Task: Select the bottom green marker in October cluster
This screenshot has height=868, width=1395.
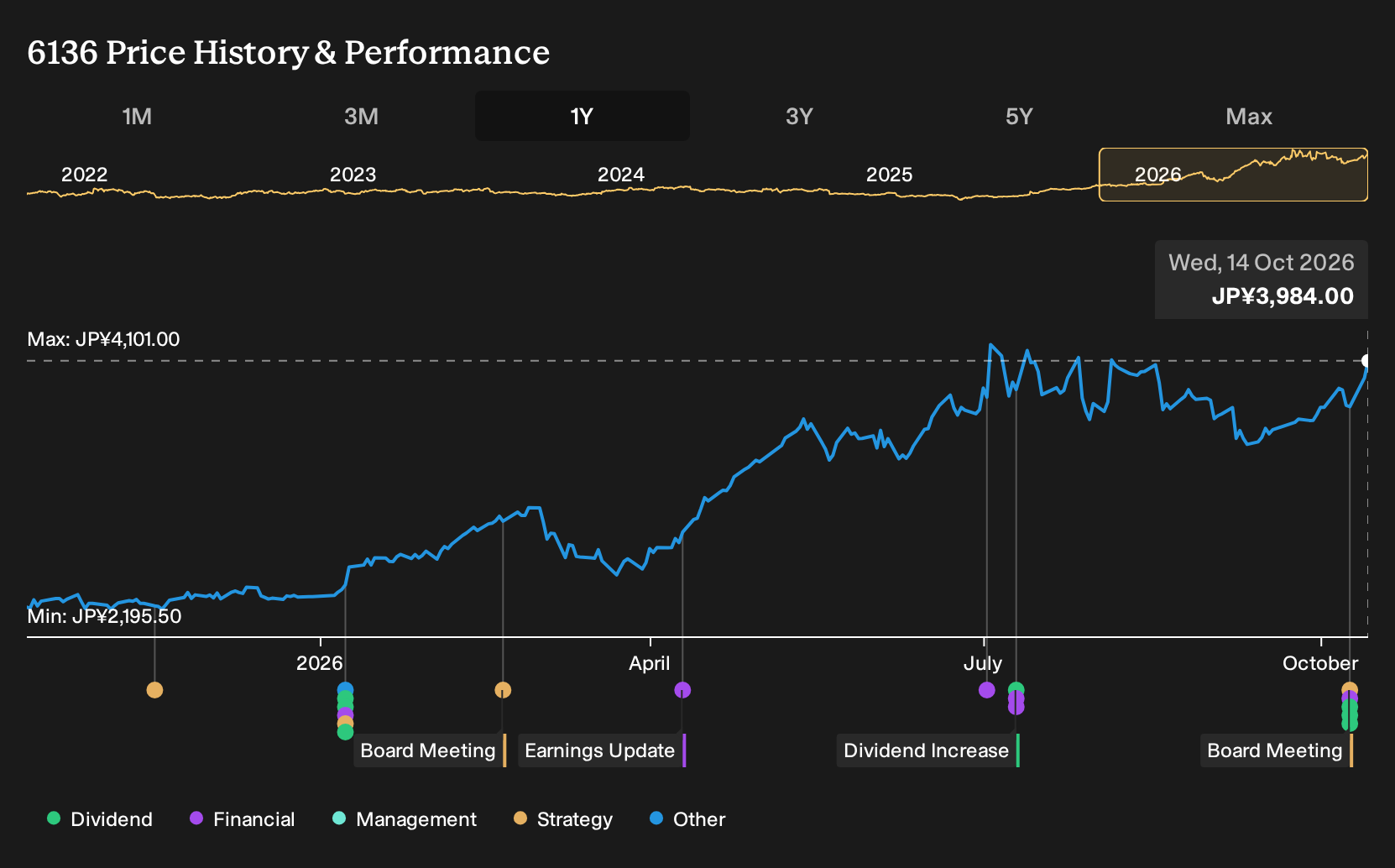Action: (x=1350, y=724)
